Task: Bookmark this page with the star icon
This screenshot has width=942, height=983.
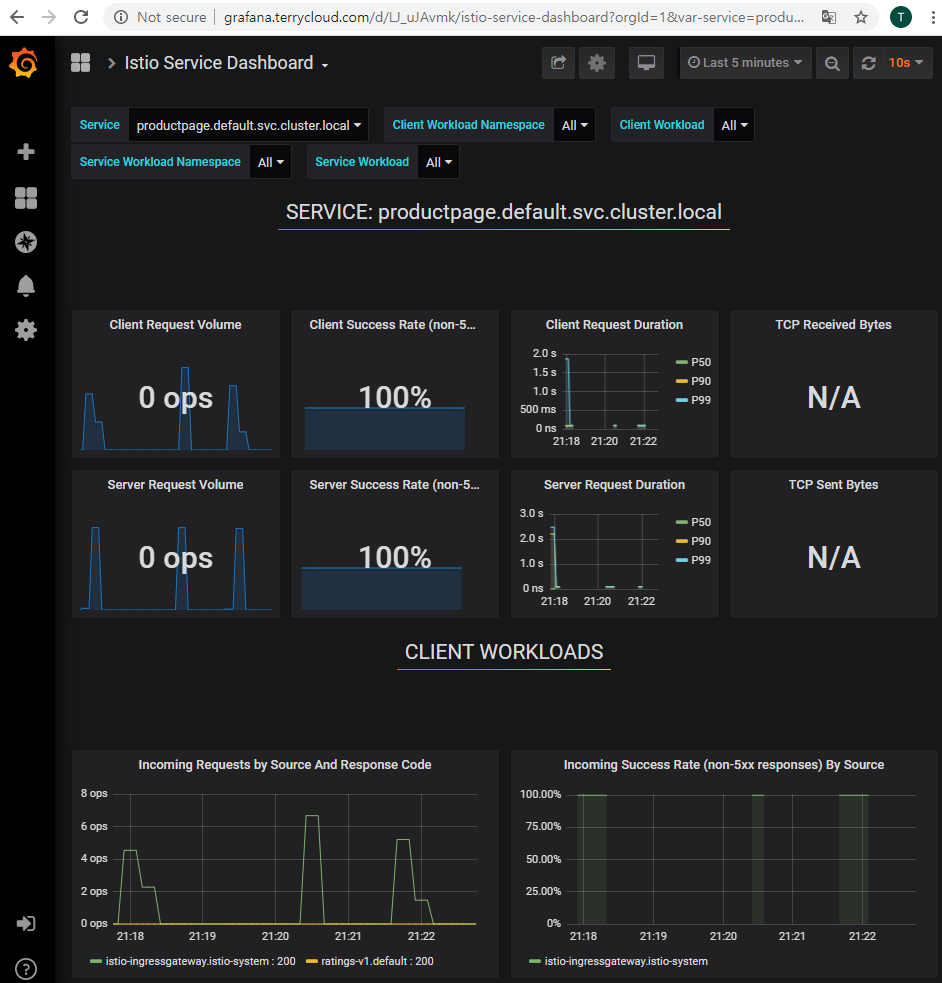Action: 861,17
